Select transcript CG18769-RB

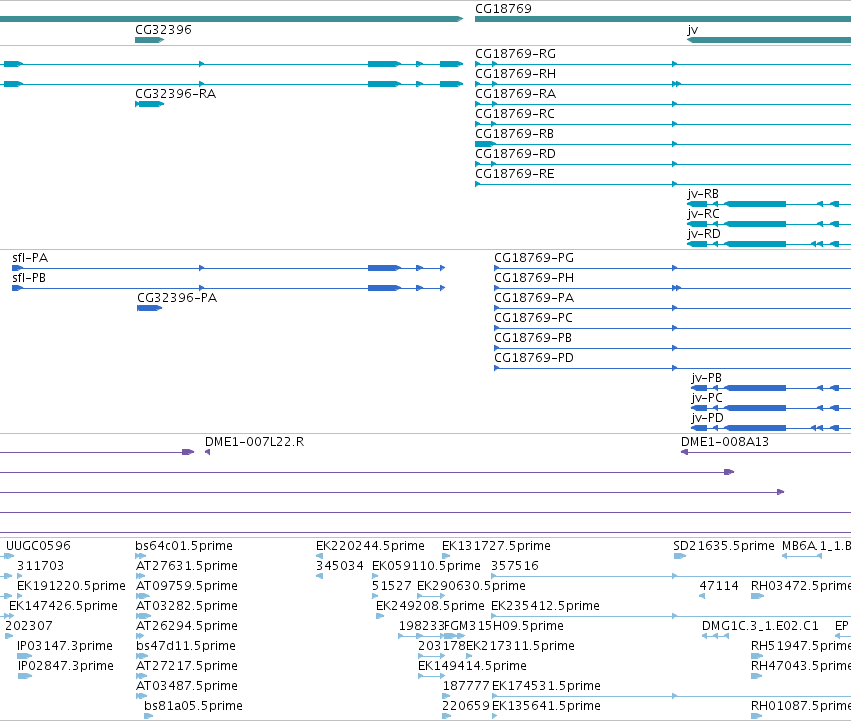(514, 134)
